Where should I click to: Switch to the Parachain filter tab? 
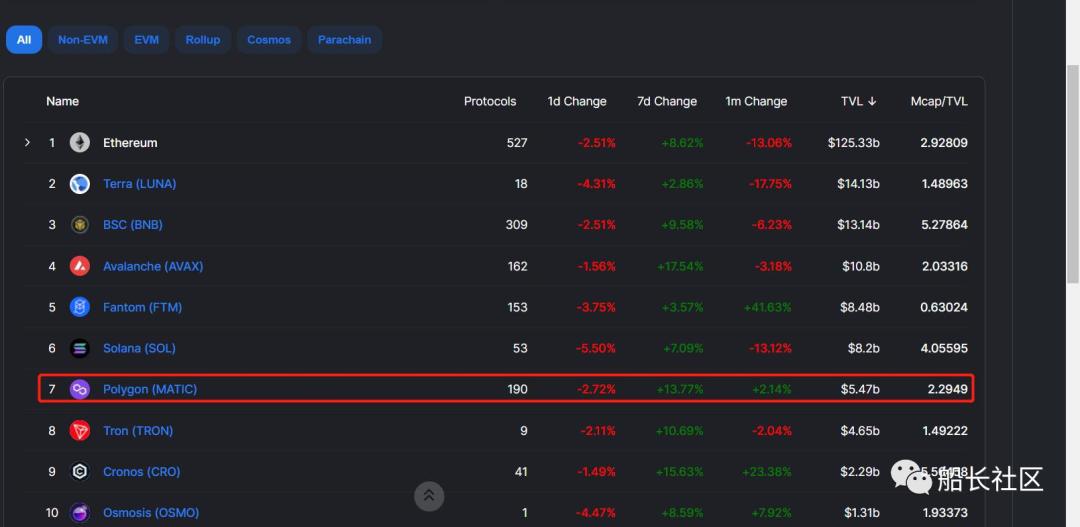pyautogui.click(x=344, y=39)
